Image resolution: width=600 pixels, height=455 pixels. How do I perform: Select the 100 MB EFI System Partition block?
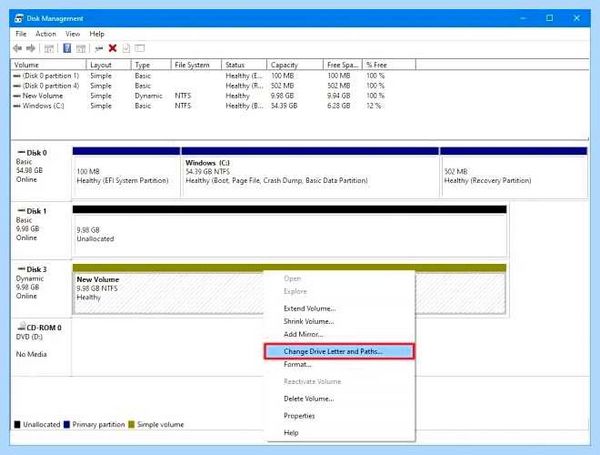click(x=126, y=173)
